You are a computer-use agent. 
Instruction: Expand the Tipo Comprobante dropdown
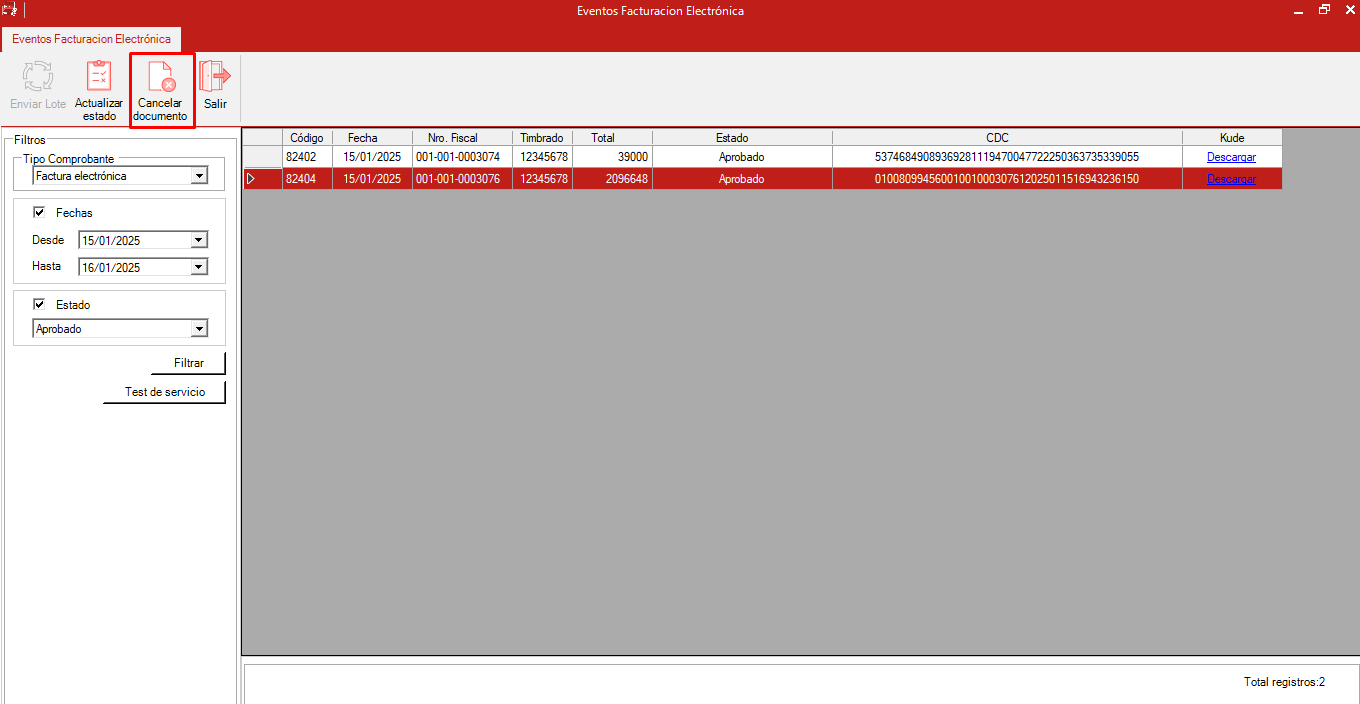[x=199, y=176]
